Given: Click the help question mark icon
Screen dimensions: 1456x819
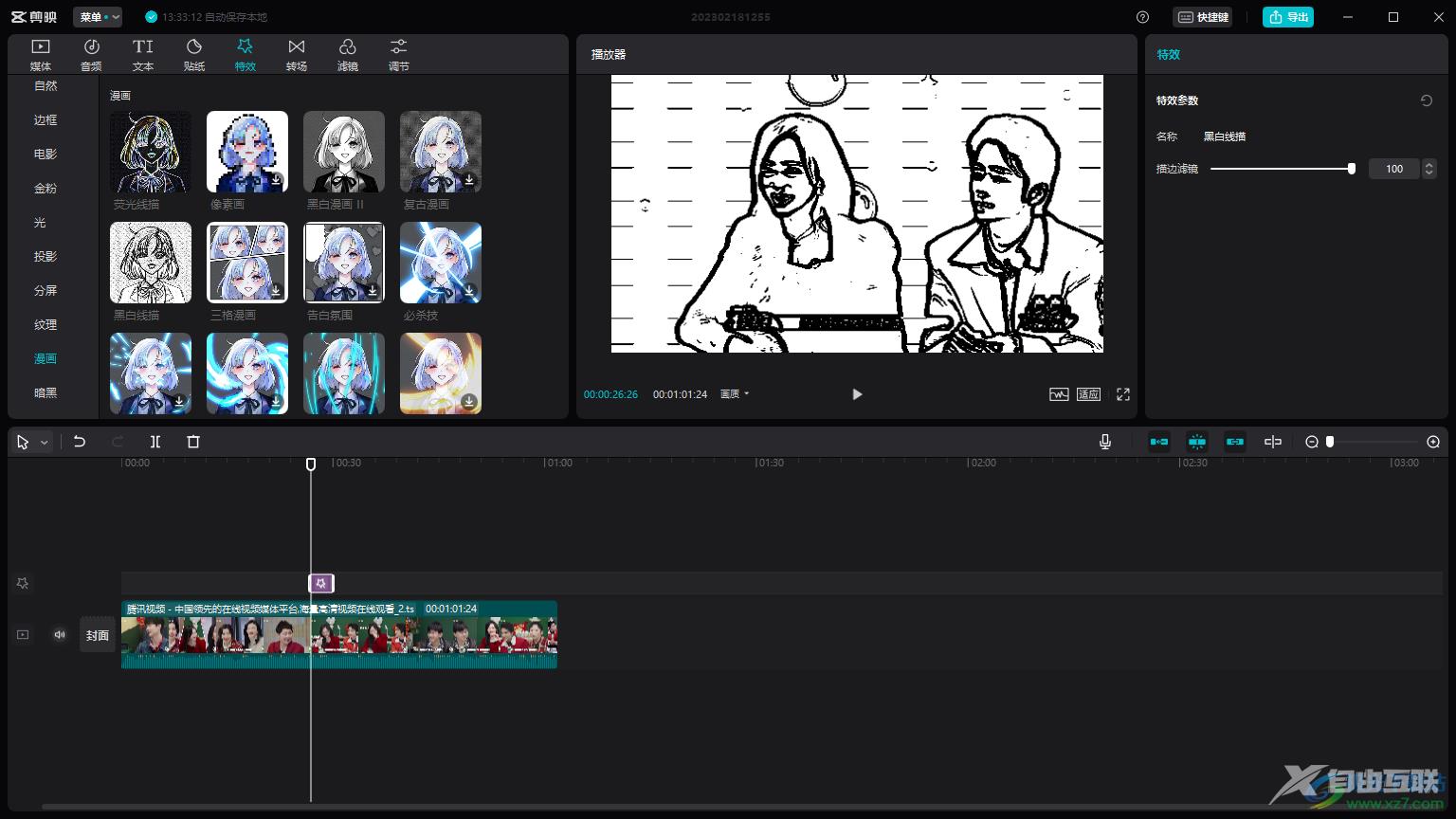Looking at the screenshot, I should pyautogui.click(x=1142, y=17).
